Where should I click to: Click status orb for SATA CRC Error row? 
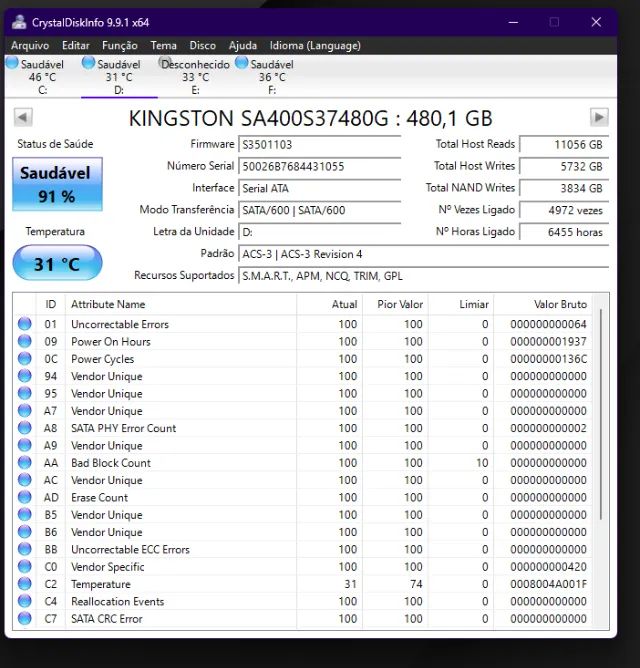[25, 619]
